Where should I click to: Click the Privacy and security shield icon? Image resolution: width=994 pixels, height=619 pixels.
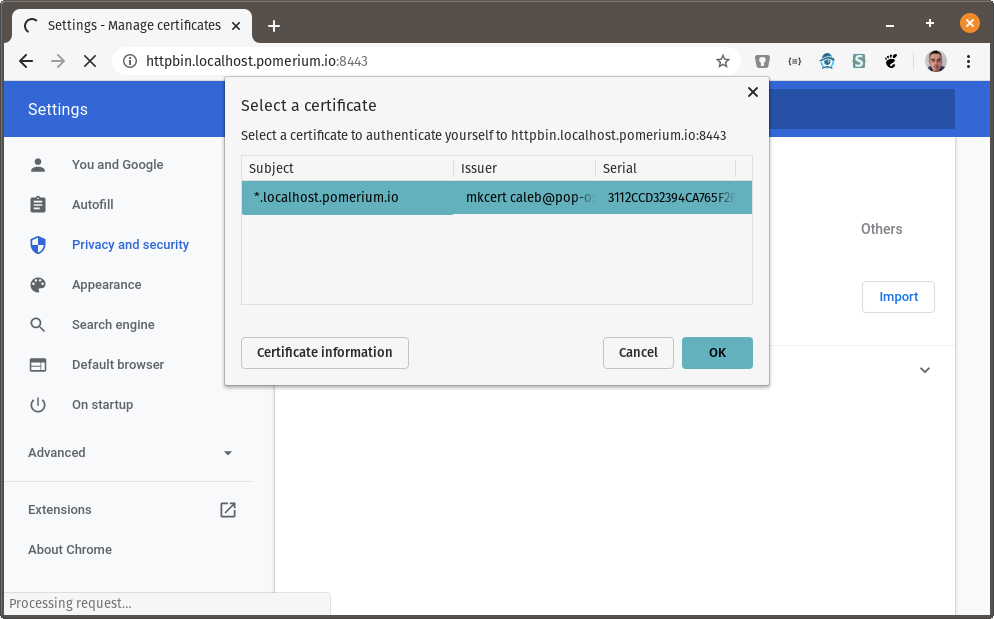[38, 245]
